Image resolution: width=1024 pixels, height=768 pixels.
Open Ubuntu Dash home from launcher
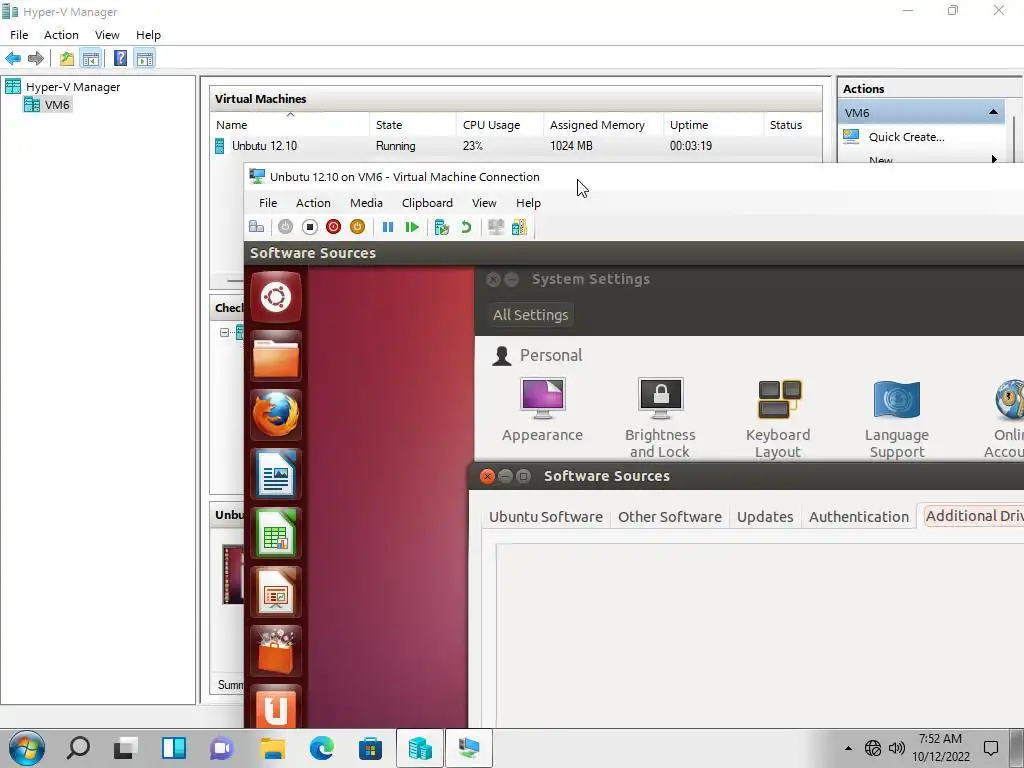pos(276,298)
